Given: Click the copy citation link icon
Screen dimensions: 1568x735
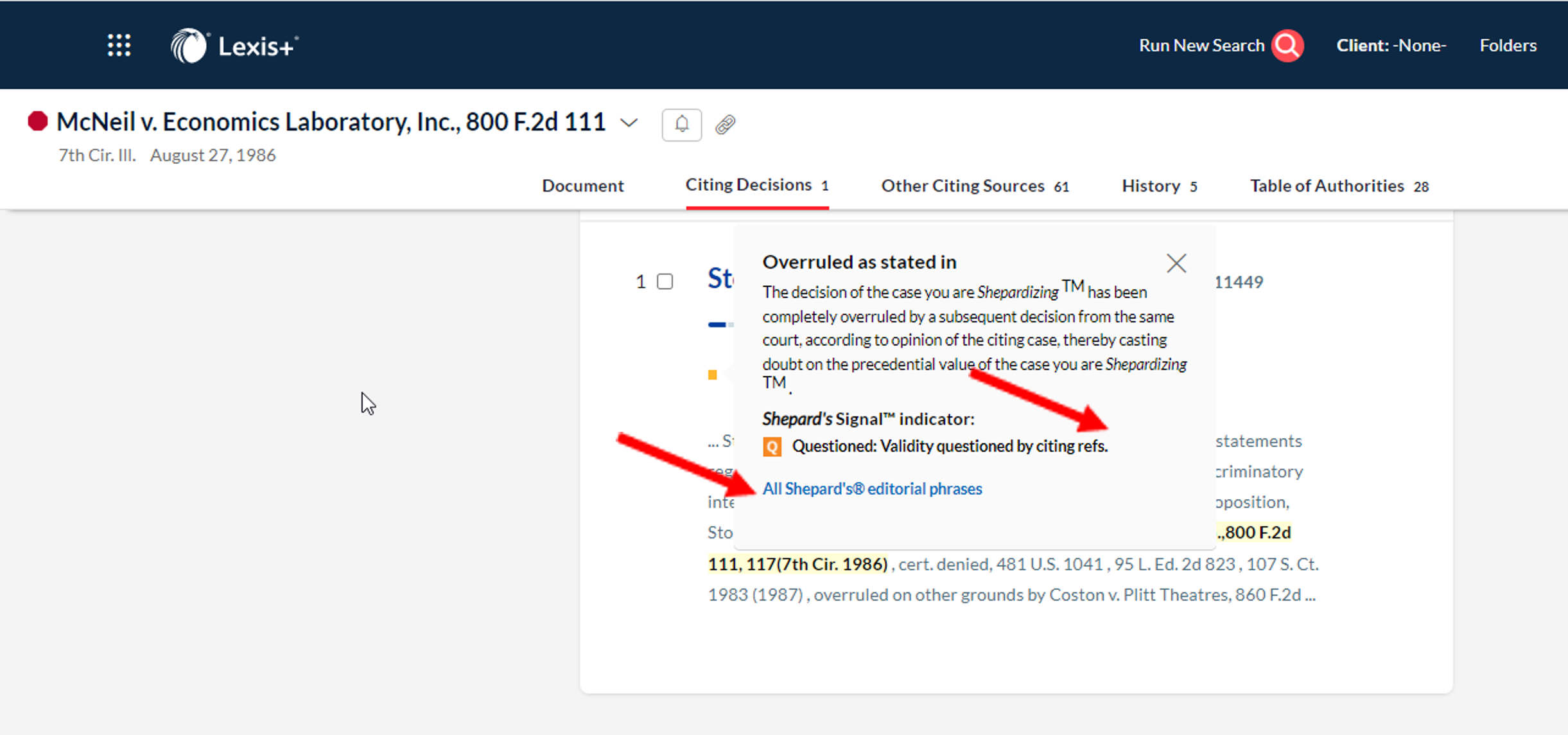Looking at the screenshot, I should tap(726, 124).
